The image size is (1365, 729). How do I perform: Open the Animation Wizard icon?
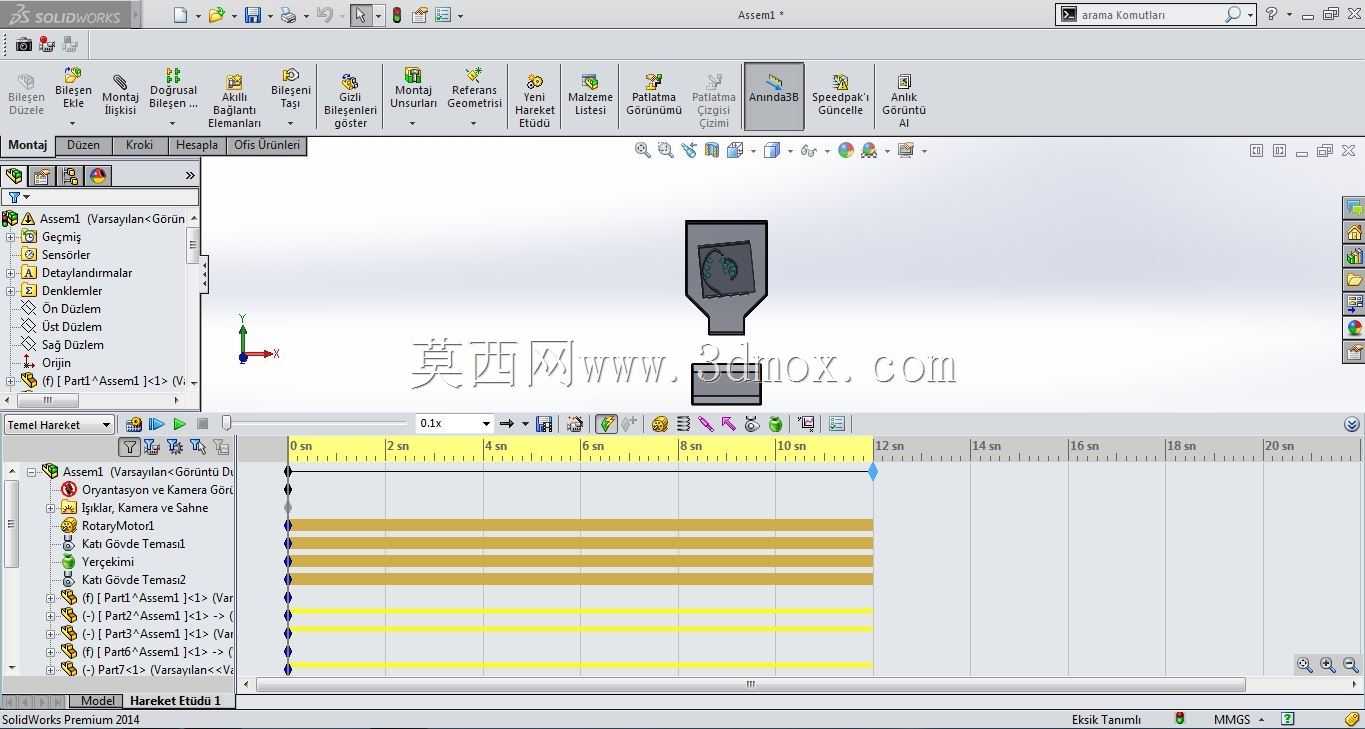tap(575, 424)
